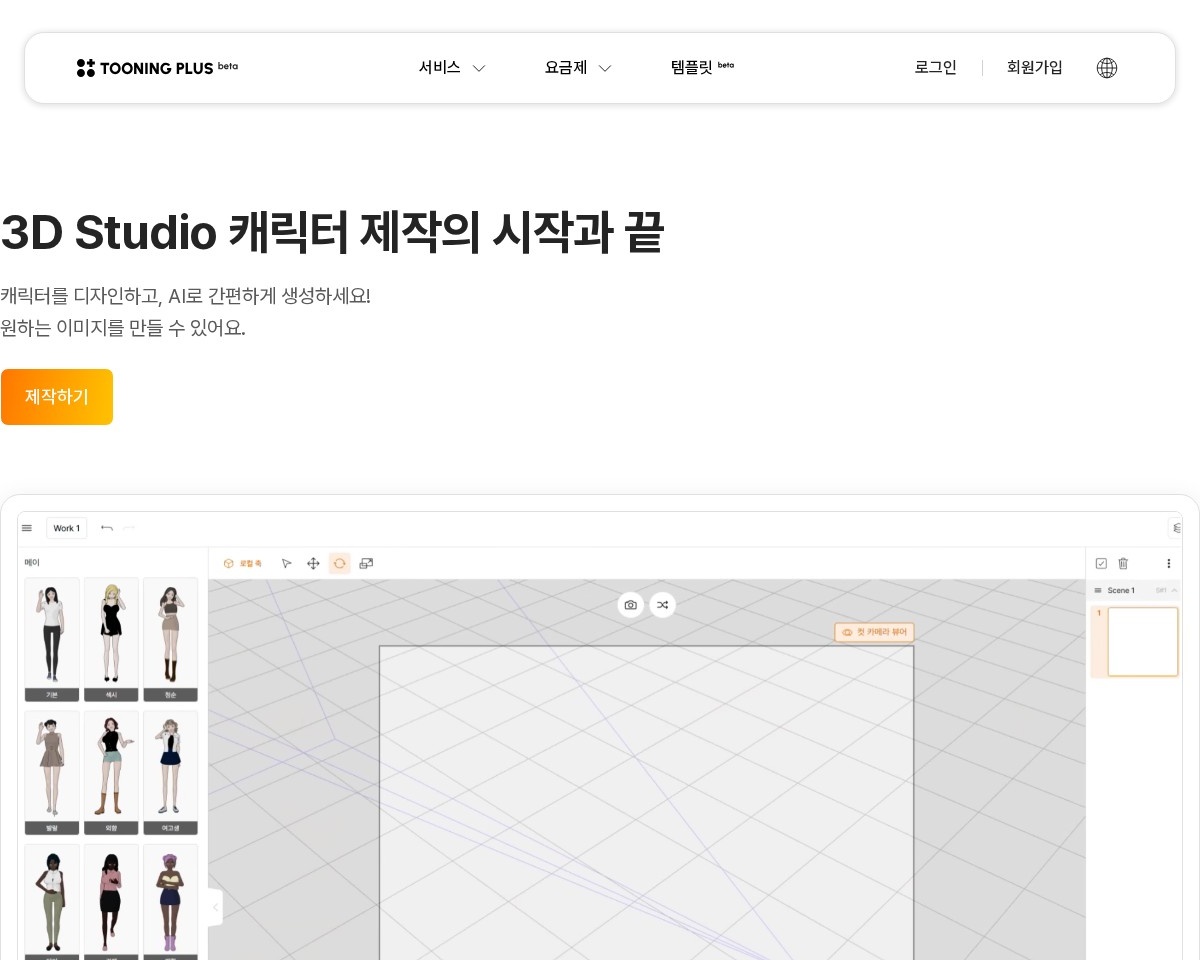Expand the 요금제 dropdown menu
1200x960 pixels.
click(x=578, y=68)
